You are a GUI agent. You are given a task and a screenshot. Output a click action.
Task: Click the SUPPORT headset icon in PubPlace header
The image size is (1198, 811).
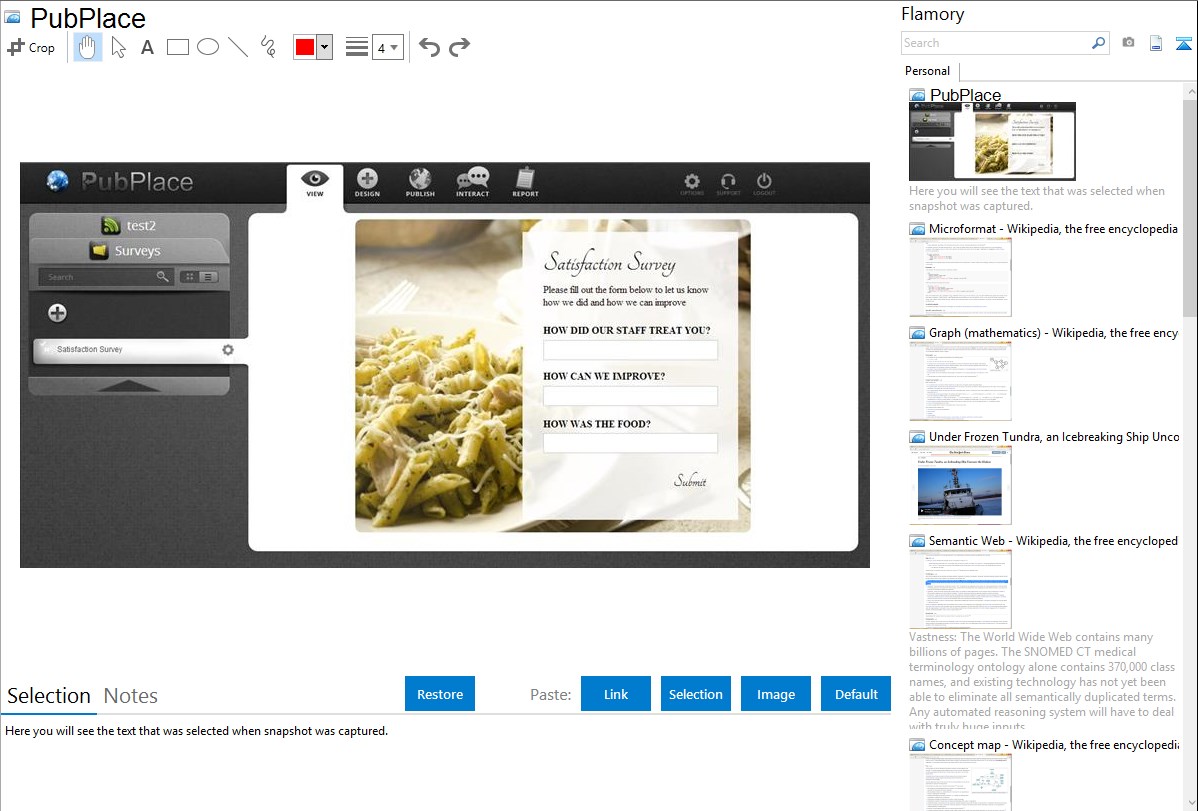point(728,183)
